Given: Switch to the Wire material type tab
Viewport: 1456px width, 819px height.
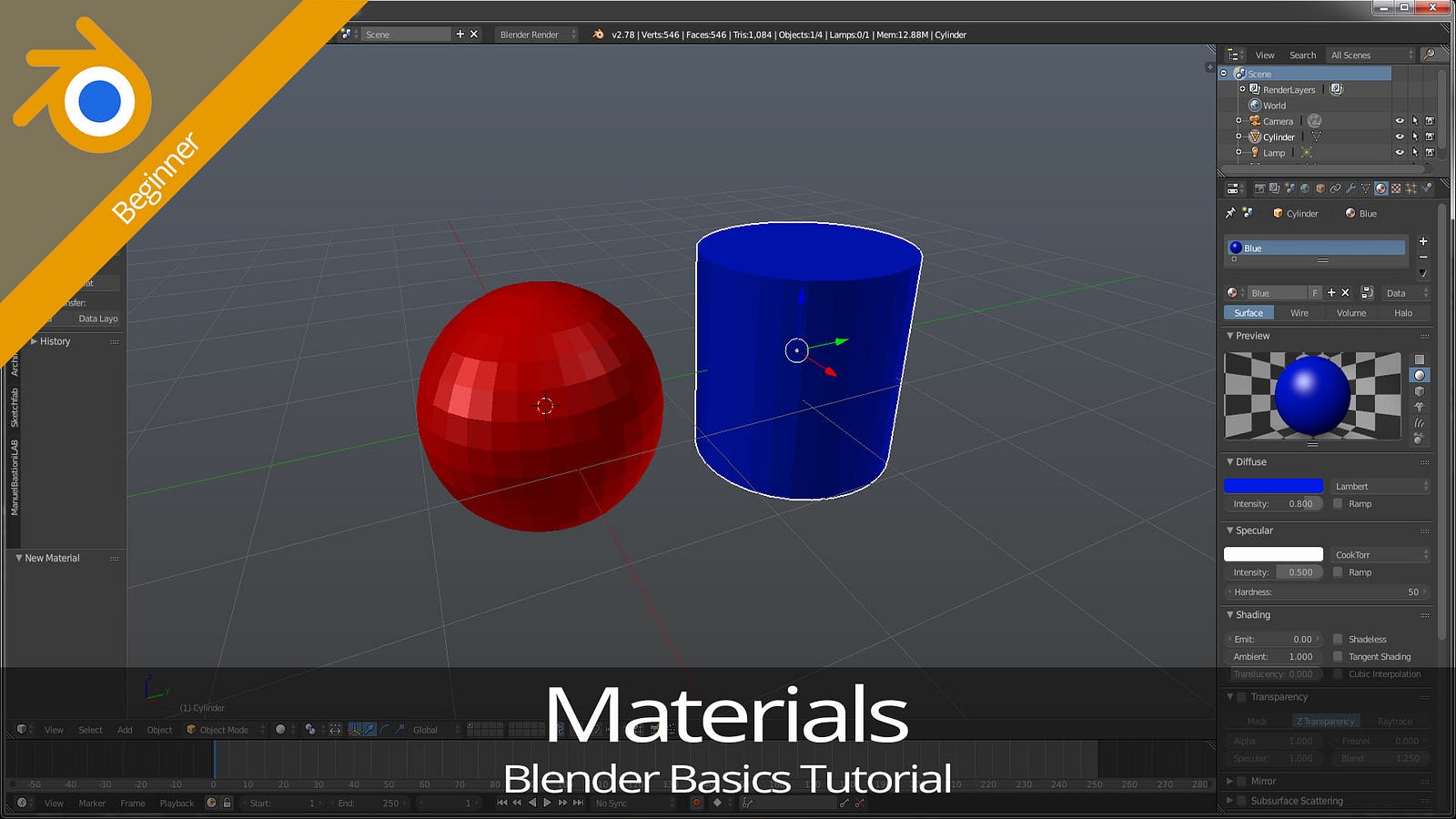Looking at the screenshot, I should click(1299, 312).
